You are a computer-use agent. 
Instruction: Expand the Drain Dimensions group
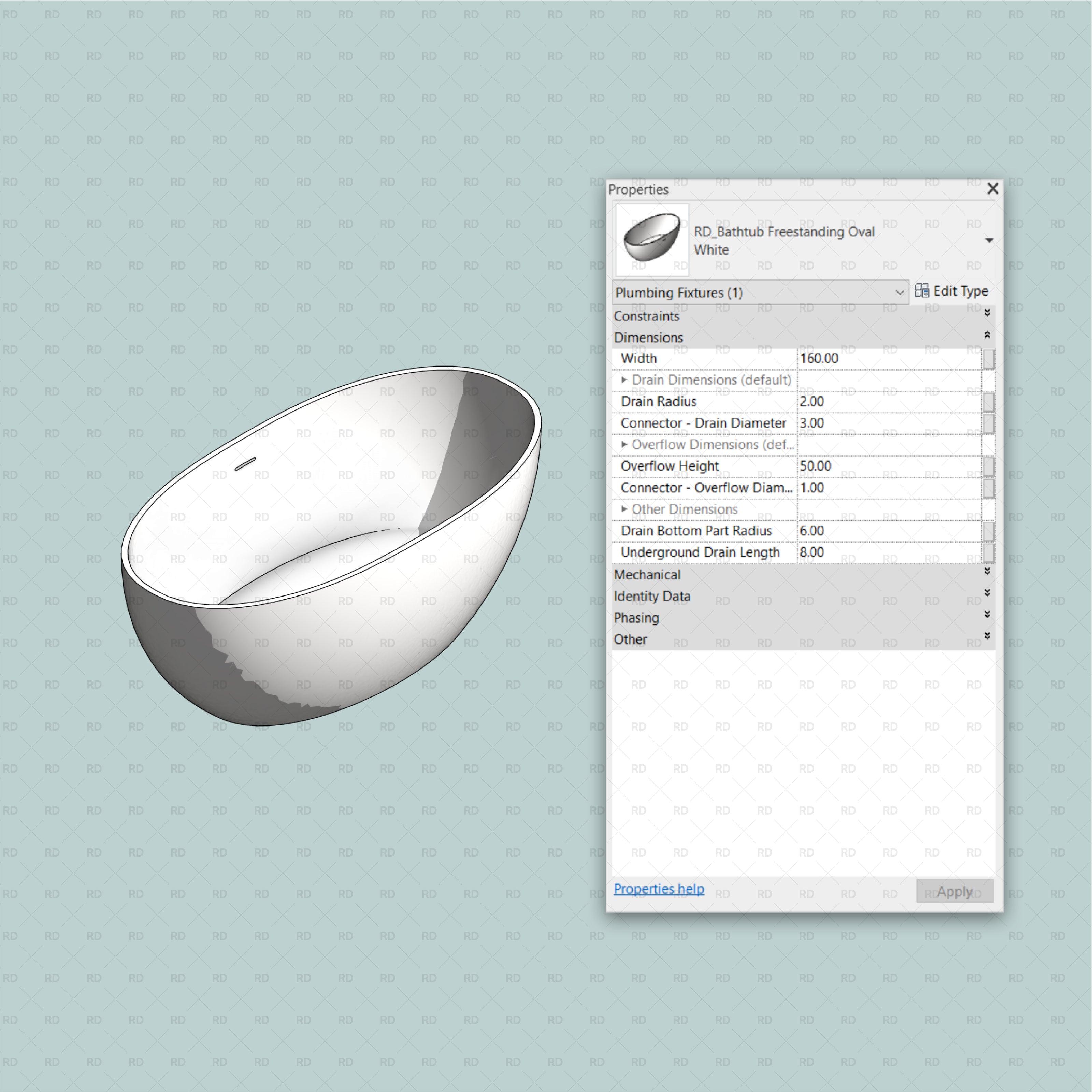[x=625, y=380]
